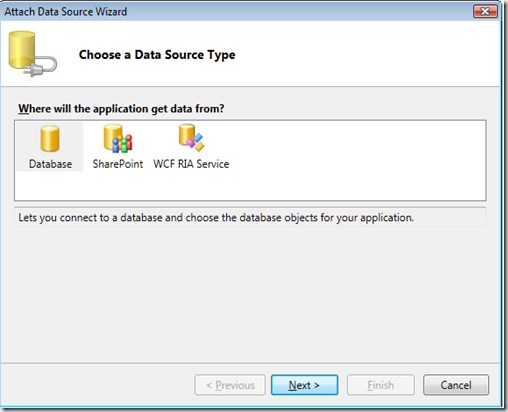This screenshot has width=508, height=412.
Task: Select the "SharePoint" text label
Action: [x=118, y=164]
